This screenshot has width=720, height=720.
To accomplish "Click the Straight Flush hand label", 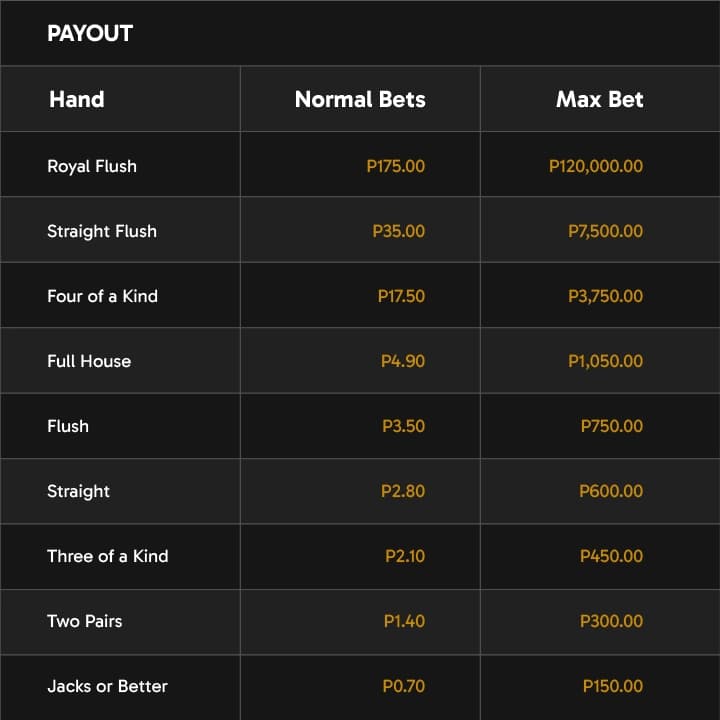I will pos(102,231).
